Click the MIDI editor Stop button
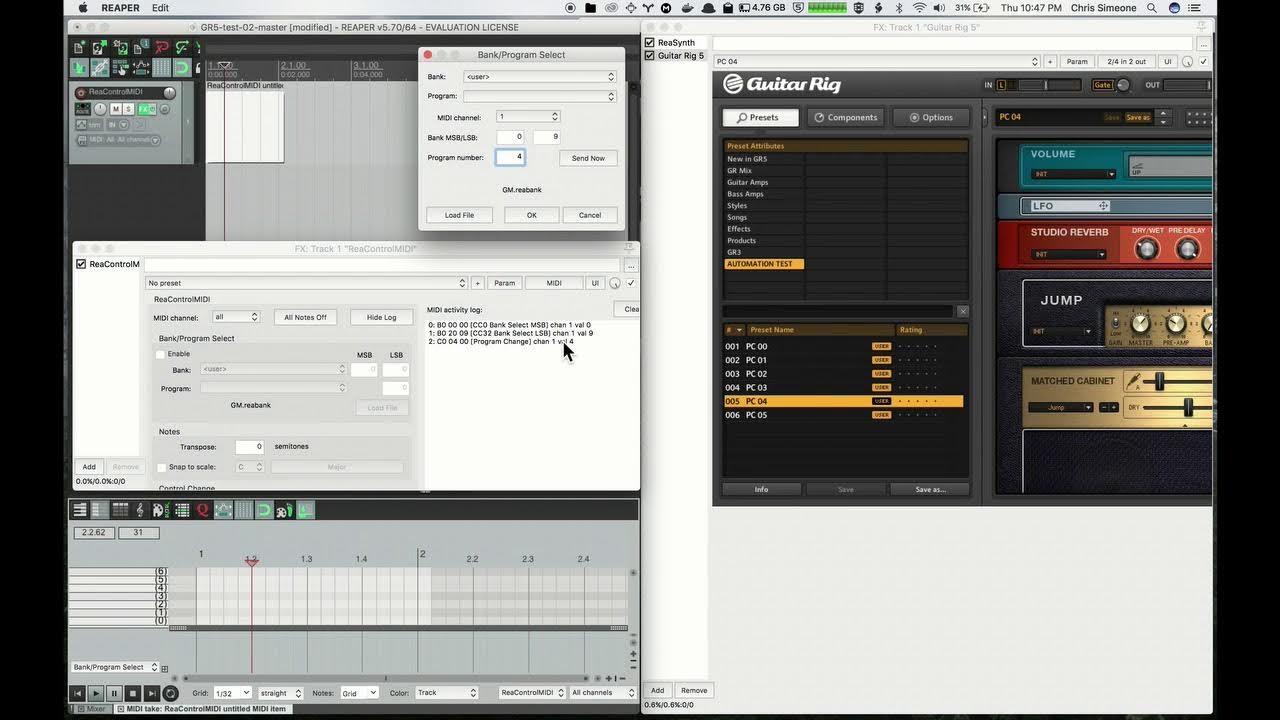 [133, 693]
